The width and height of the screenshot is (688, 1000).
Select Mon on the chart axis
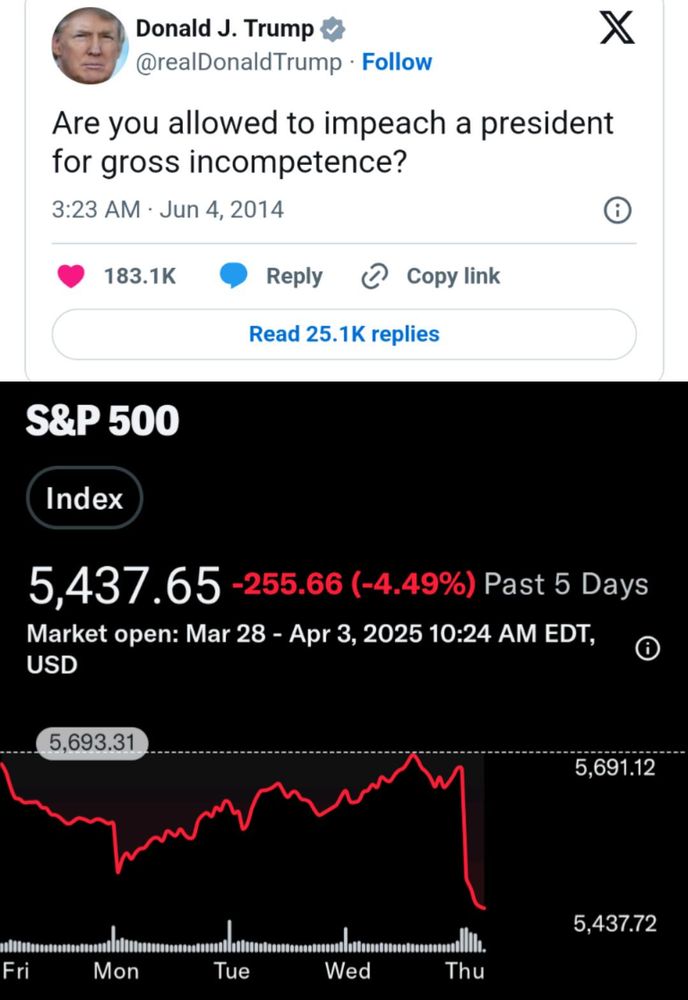[116, 971]
